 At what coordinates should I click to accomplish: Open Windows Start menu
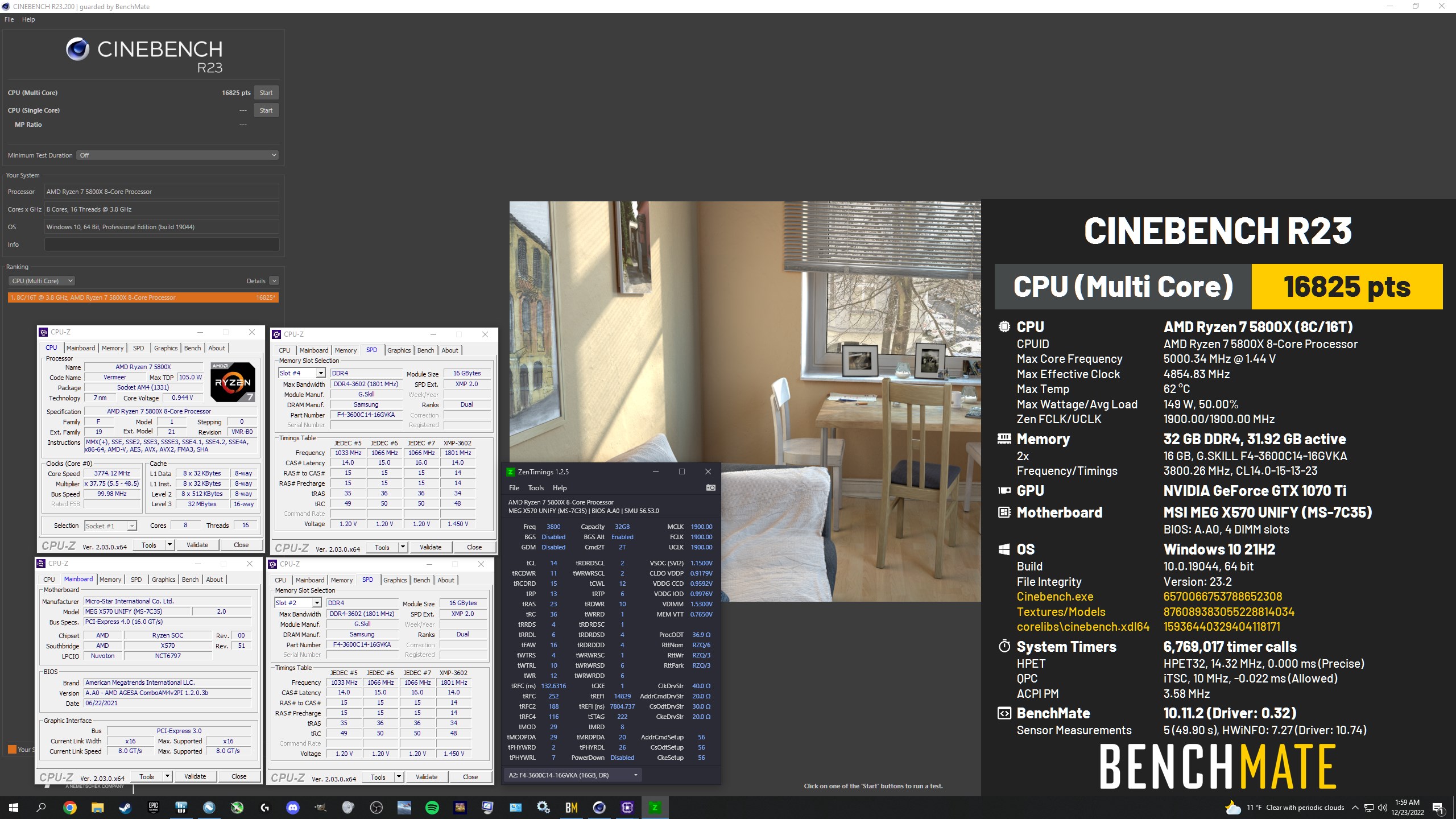pyautogui.click(x=14, y=807)
